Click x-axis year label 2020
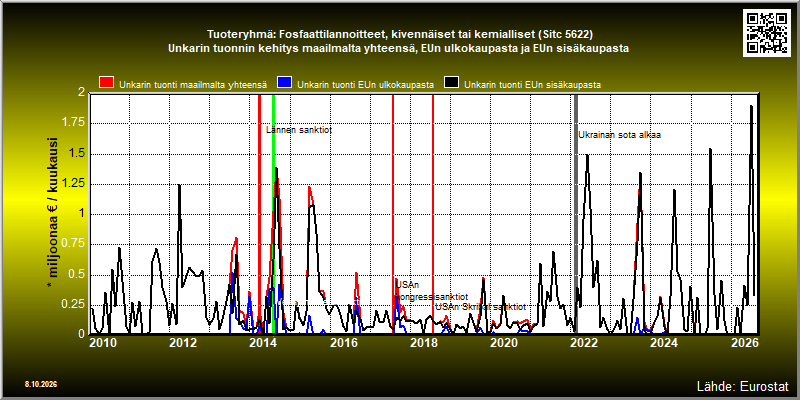This screenshot has height=400, width=800. point(504,343)
